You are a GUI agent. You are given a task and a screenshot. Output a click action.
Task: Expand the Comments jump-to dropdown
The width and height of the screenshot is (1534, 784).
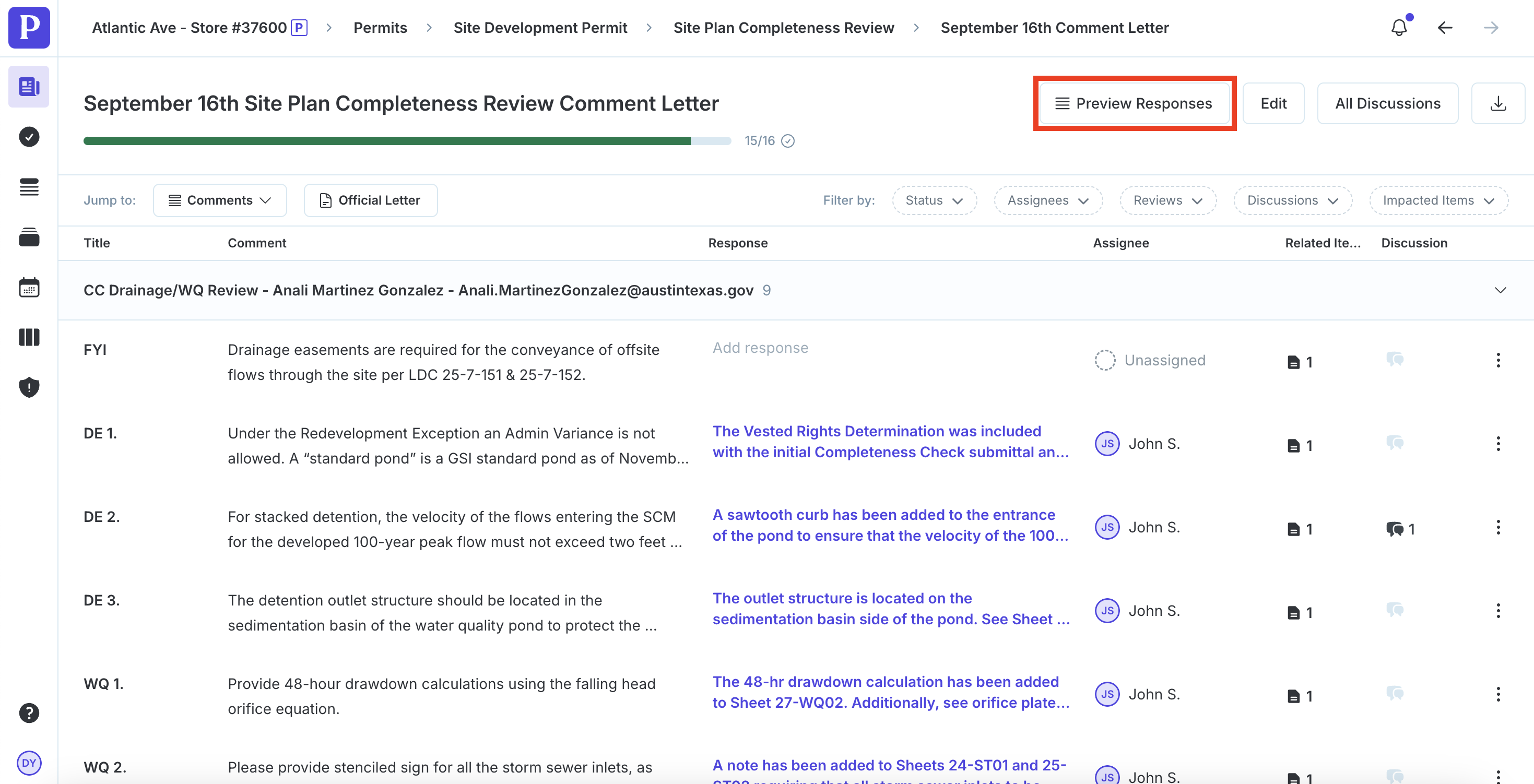coord(220,200)
